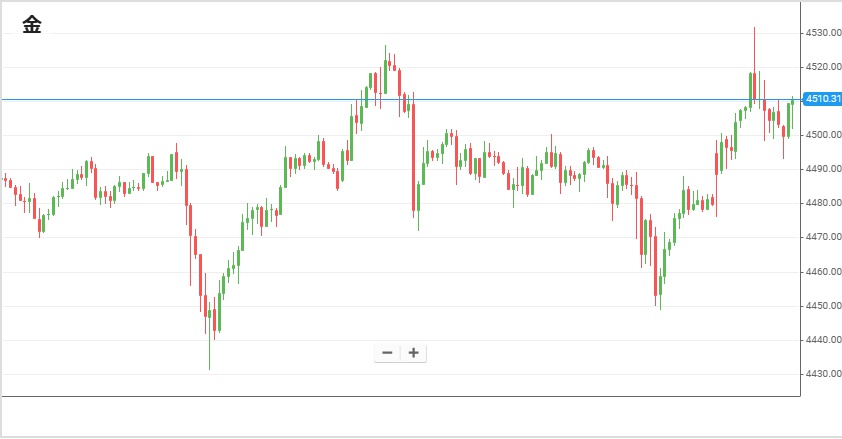Screen dimensions: 842x439
Task: Select the candle with the lowest wick near 4430
Action: click(210, 315)
